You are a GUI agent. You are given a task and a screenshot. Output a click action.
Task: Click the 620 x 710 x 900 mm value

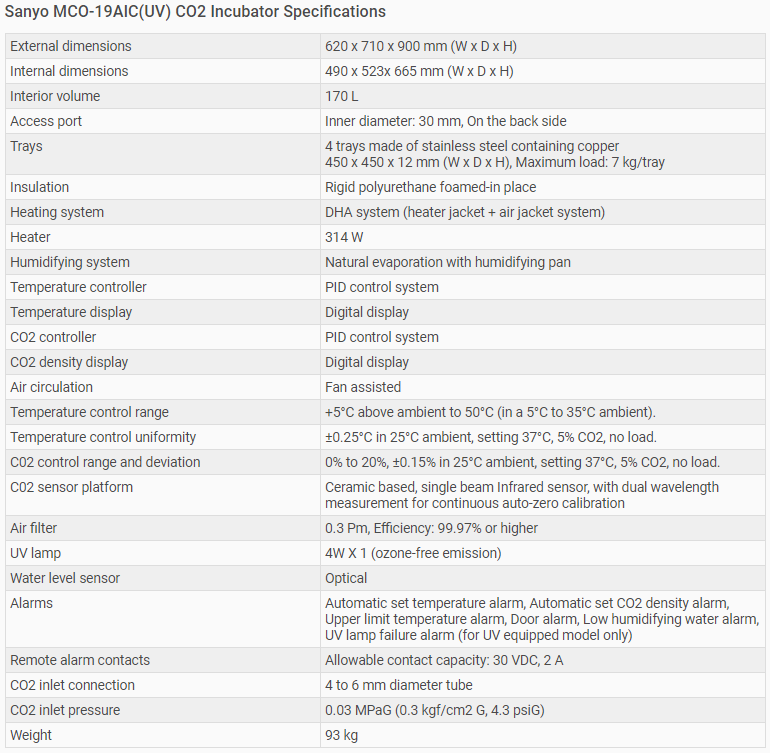(421, 46)
